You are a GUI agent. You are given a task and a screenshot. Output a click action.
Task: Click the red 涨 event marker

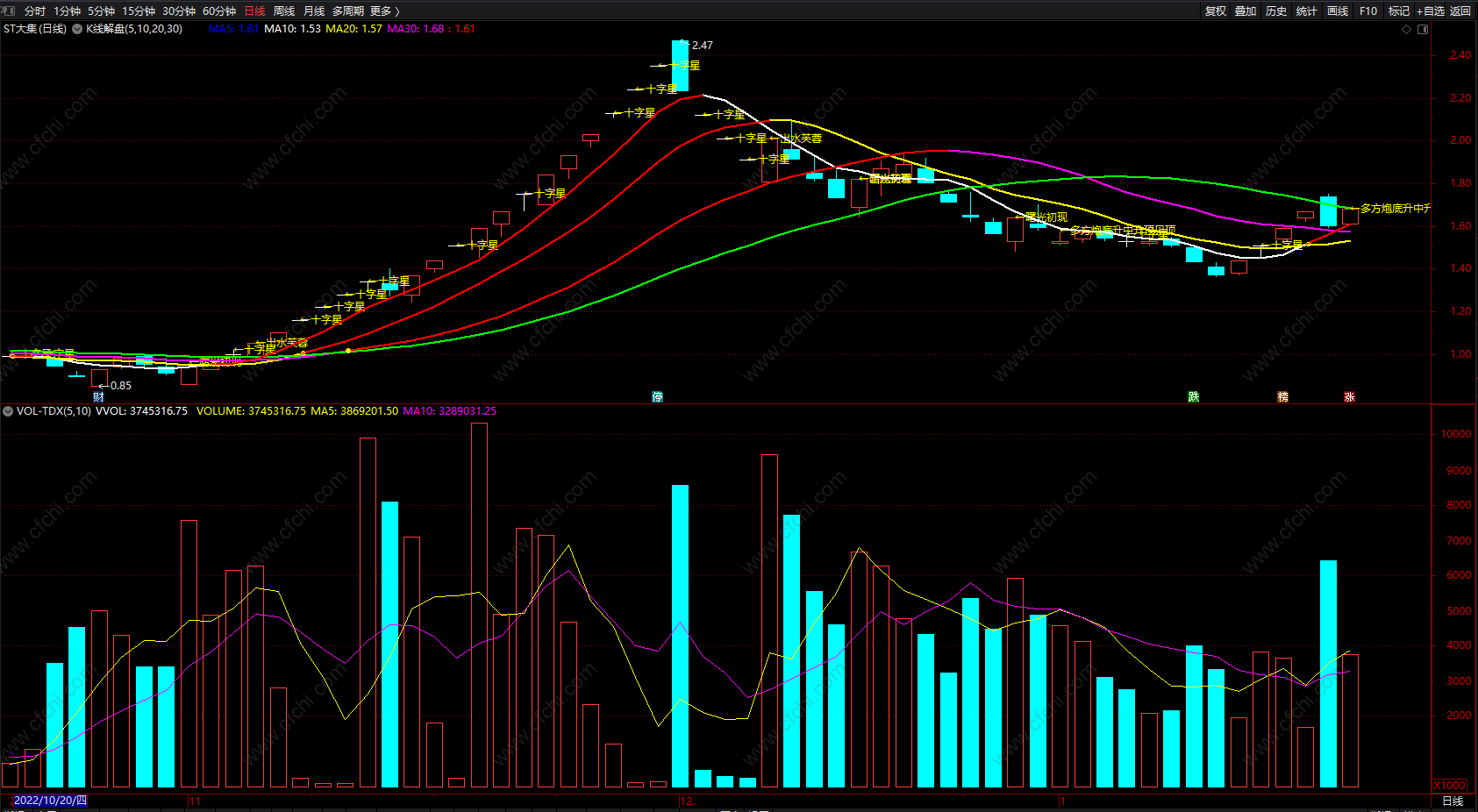[1349, 397]
